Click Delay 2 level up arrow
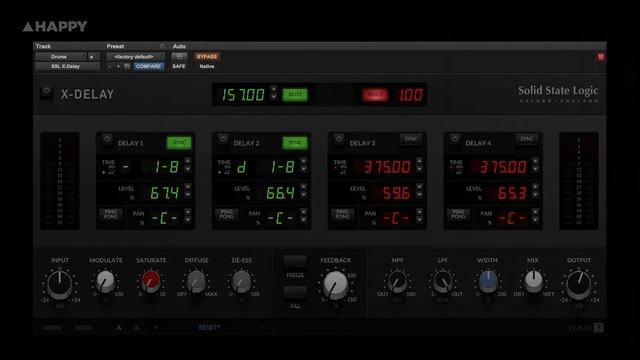Image resolution: width=640 pixels, height=360 pixels. click(304, 187)
